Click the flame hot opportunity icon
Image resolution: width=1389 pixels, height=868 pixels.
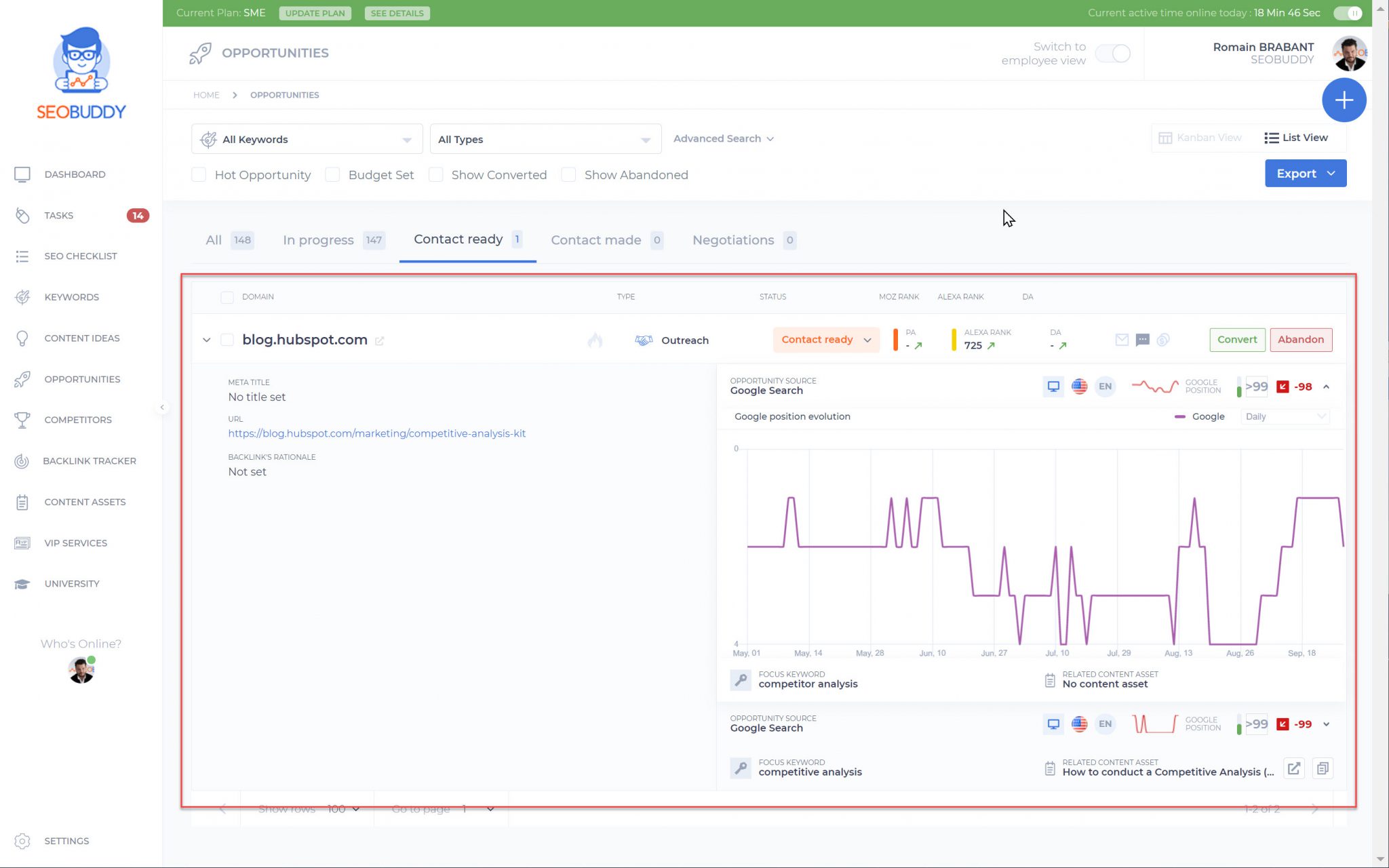595,341
